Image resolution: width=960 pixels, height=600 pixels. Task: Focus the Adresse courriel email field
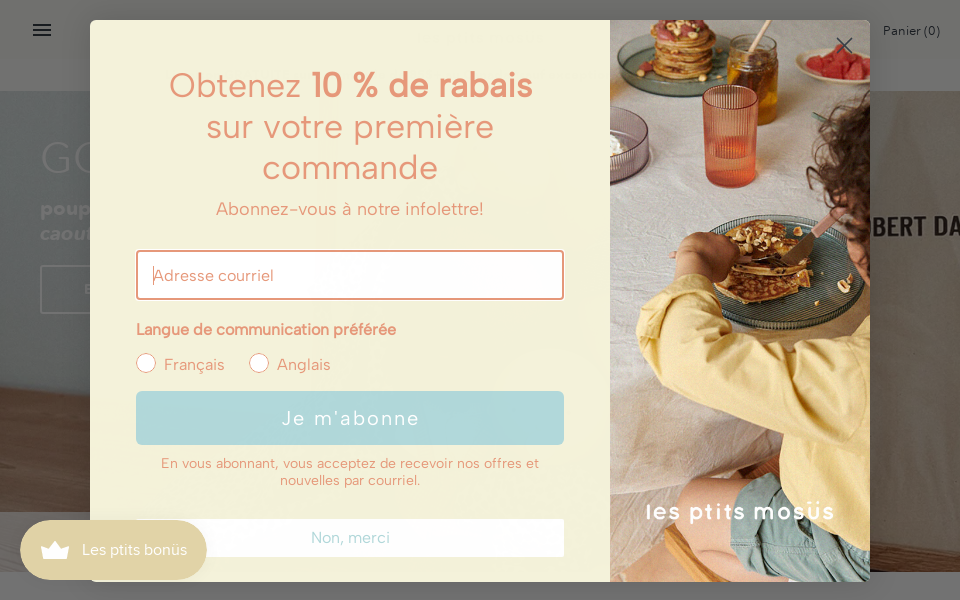(350, 275)
